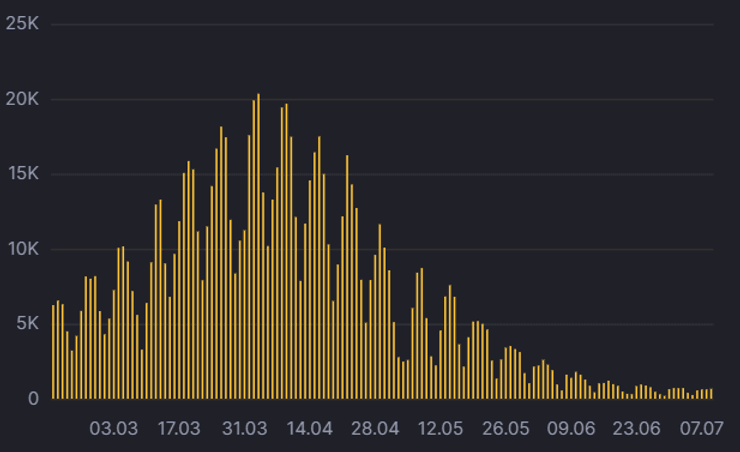The image size is (740, 452).
Task: Select the 07.07 date on x-axis
Action: (x=702, y=428)
